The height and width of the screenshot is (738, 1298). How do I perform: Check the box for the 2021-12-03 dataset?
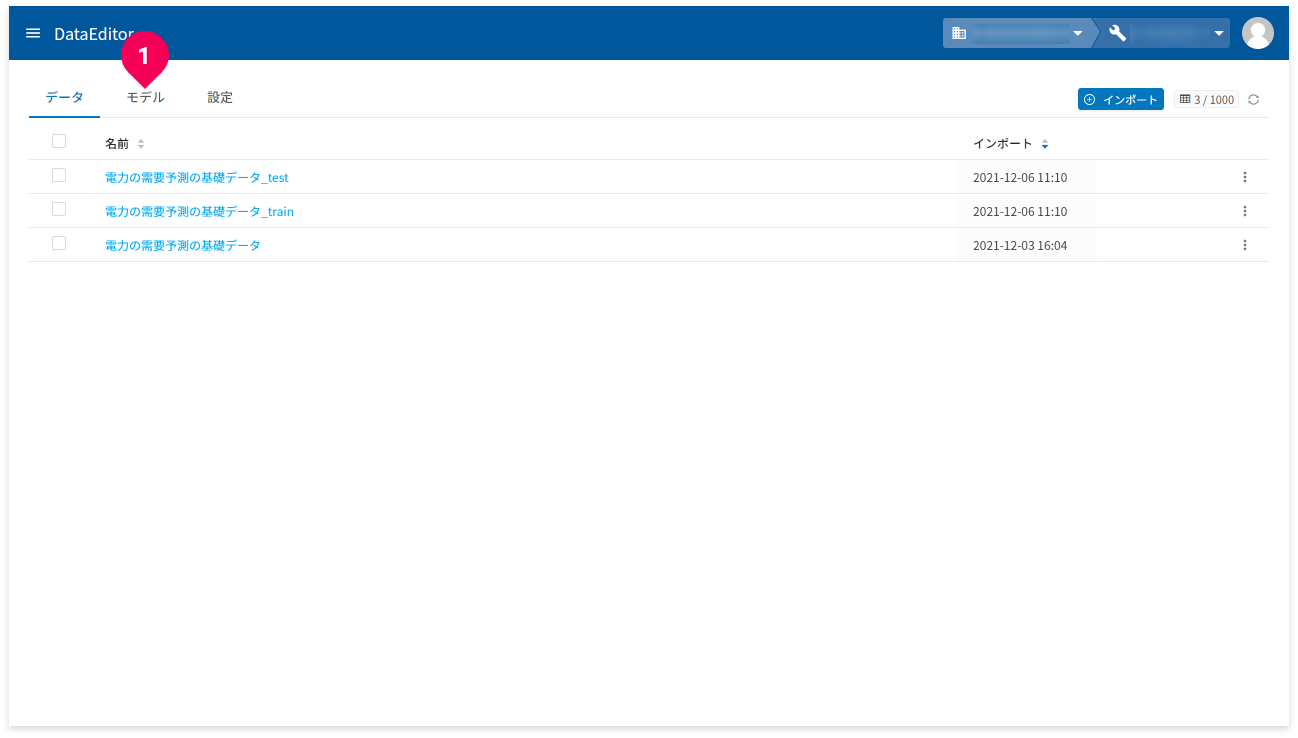[x=59, y=243]
